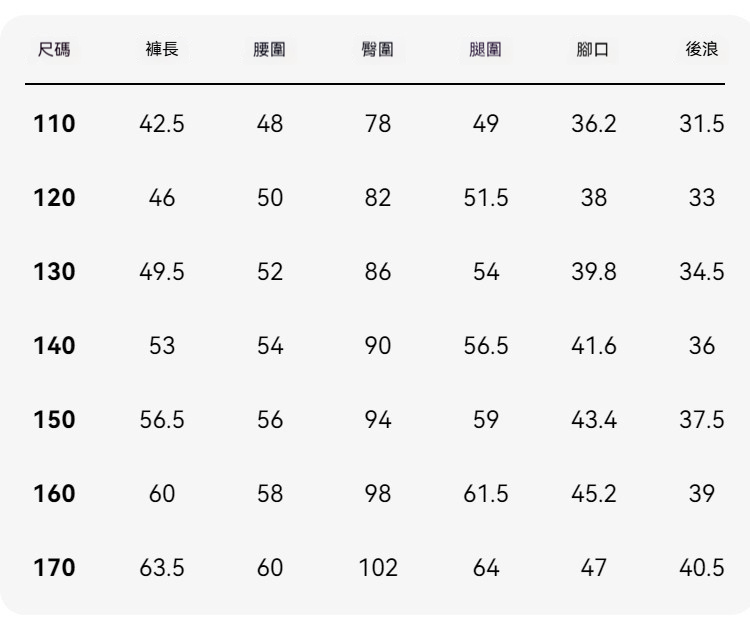
Task: Select size 110 row label
Action: point(55,123)
